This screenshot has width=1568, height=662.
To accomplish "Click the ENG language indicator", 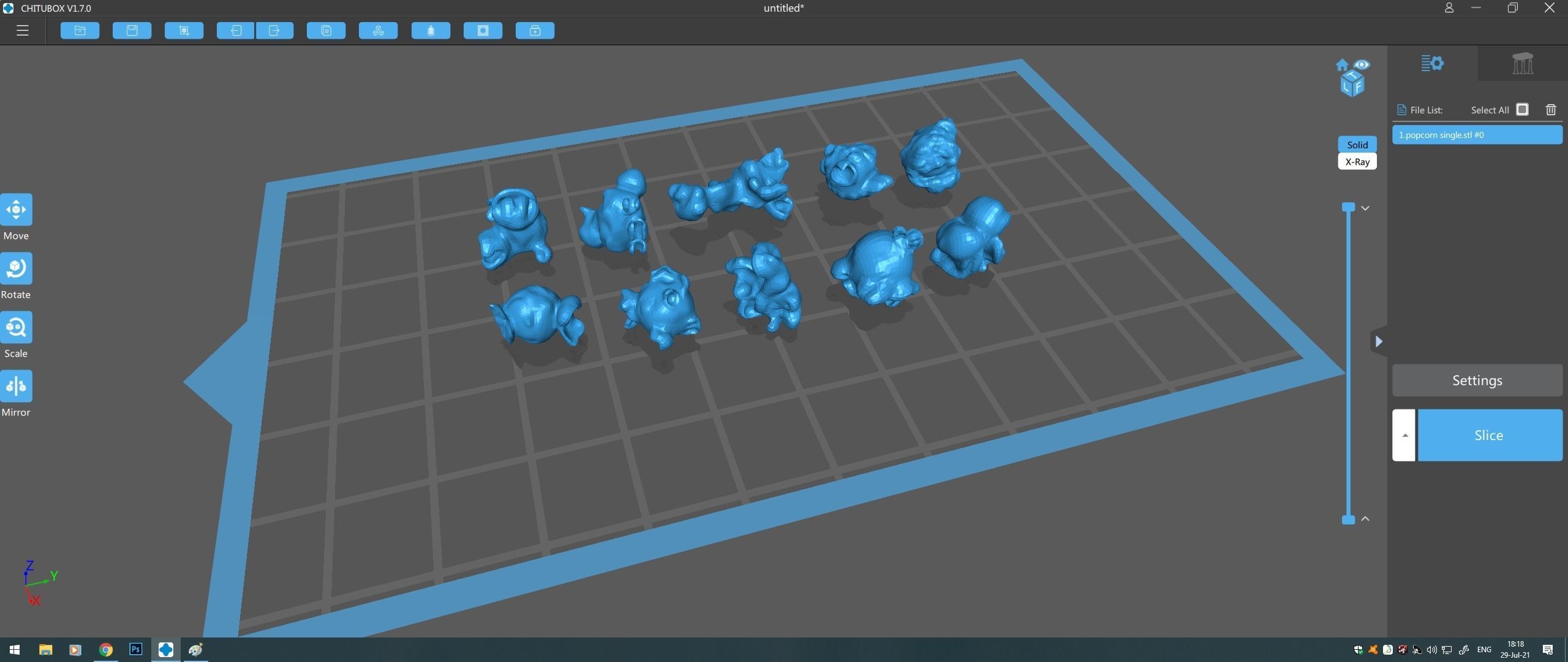I will 1484,650.
